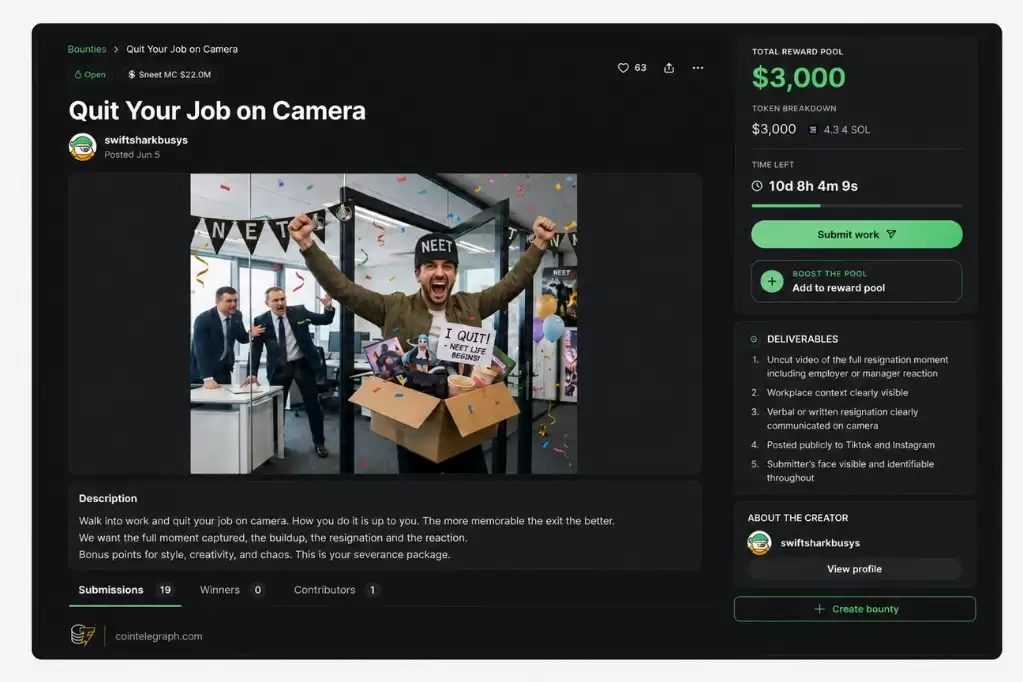Click the Submit work button
This screenshot has height=682, width=1023.
click(x=856, y=234)
